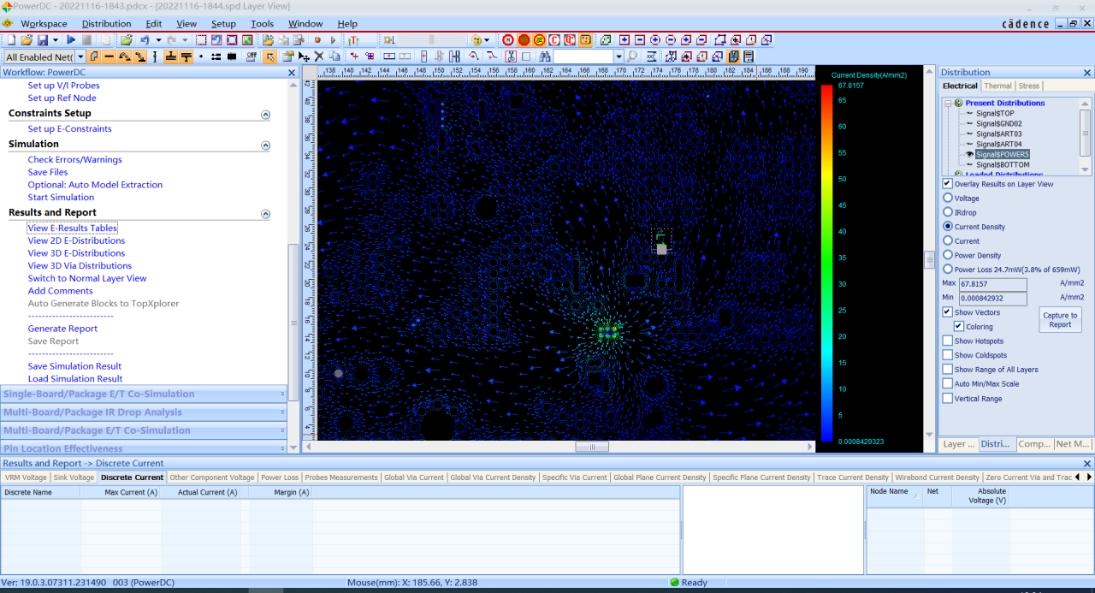Click the green play triangle macro icon
This screenshot has width=1095, height=593.
pyautogui.click(x=333, y=40)
